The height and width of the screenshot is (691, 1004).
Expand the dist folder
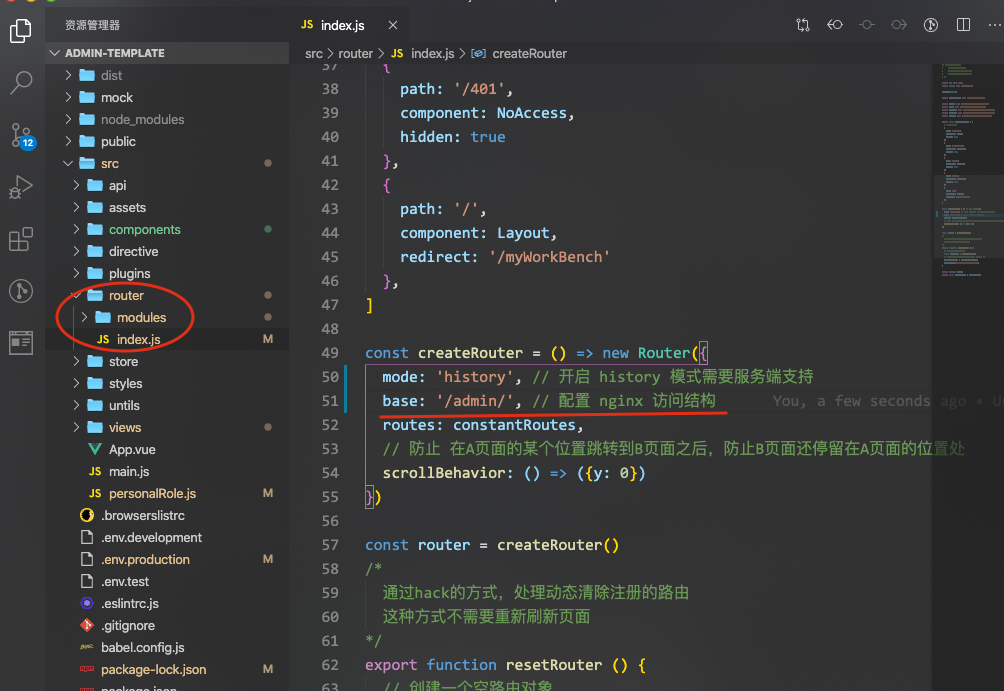(168, 76)
